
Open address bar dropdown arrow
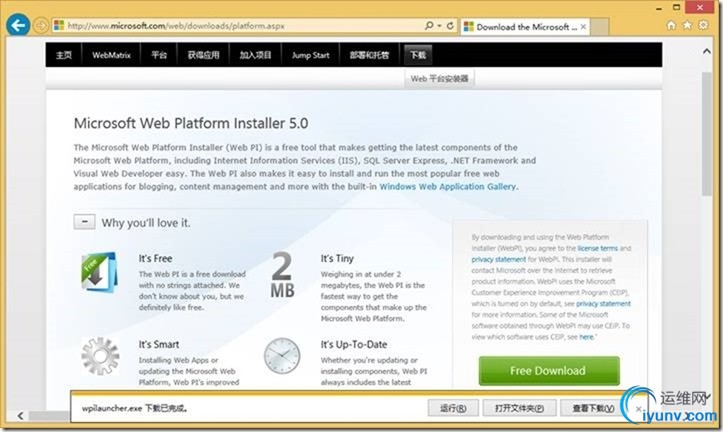(439, 26)
